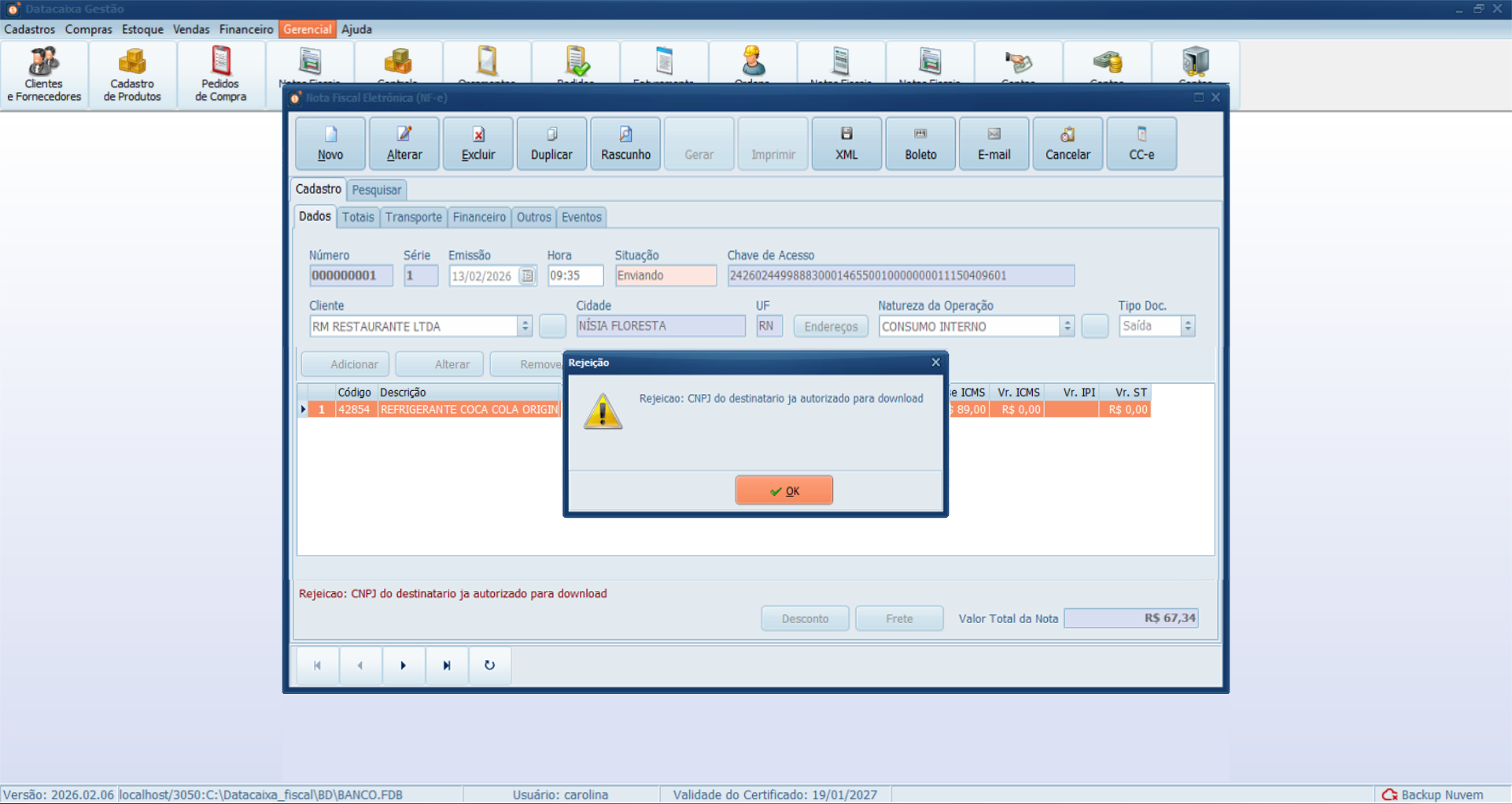The width and height of the screenshot is (1512, 804).
Task: Switch to the Totais tab
Action: point(358,217)
